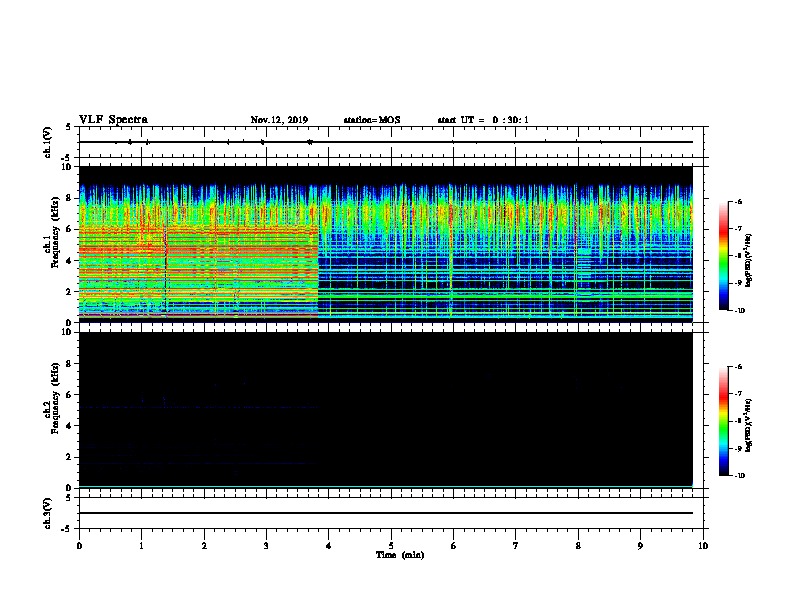Click the "-6" label on ch.2 color bar

(x=738, y=367)
